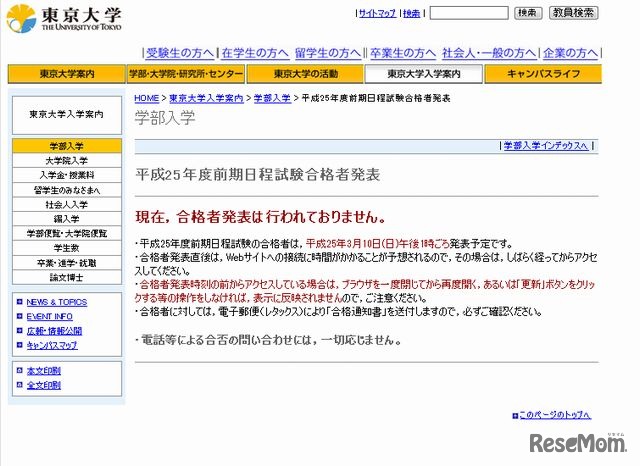
Task: Select 学生数 in the sidebar
Action: [67, 248]
